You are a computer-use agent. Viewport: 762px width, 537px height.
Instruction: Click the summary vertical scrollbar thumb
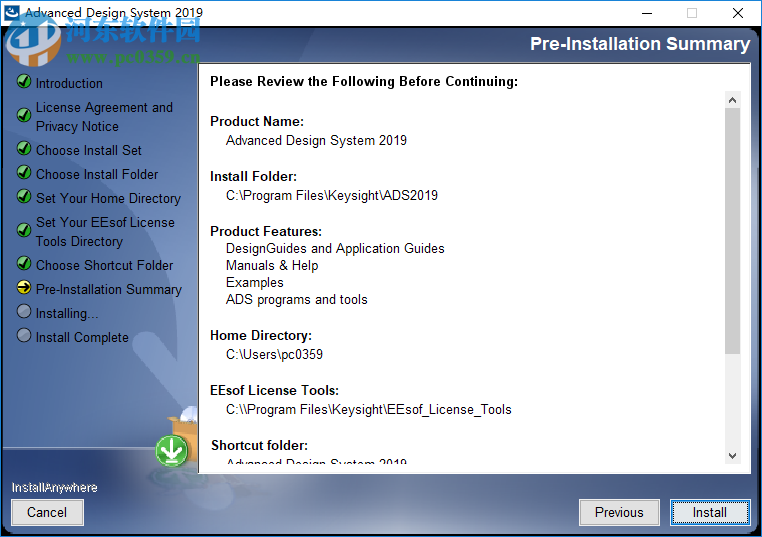coord(732,231)
